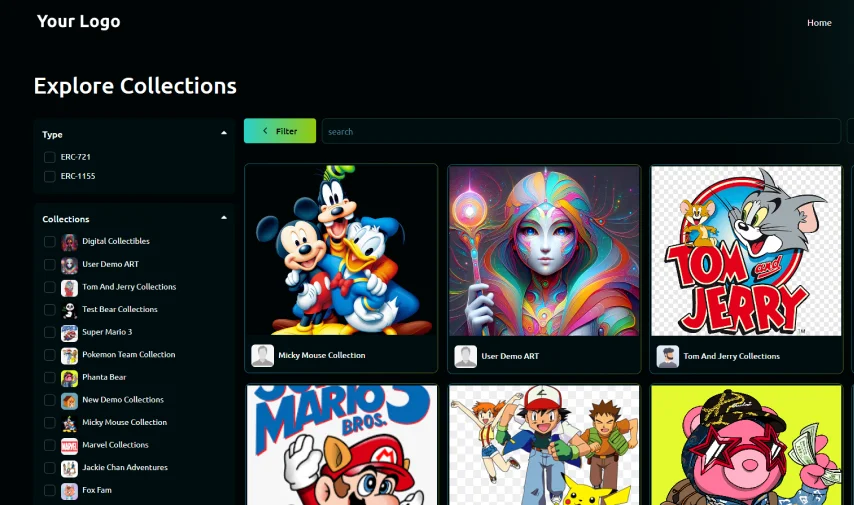Click the Tom And Jerry Collections card avatar
The image size is (854, 505).
tap(668, 356)
